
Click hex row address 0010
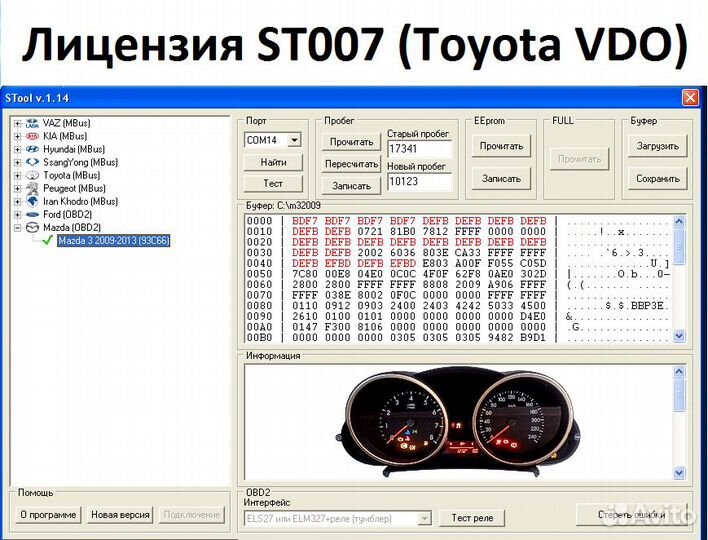pyautogui.click(x=259, y=232)
